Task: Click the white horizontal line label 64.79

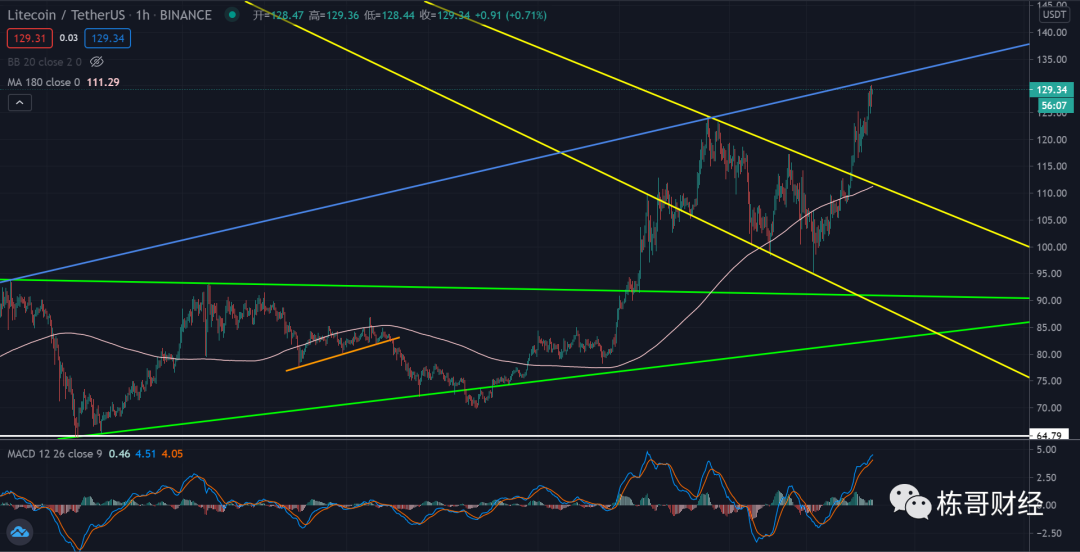Action: click(1050, 436)
